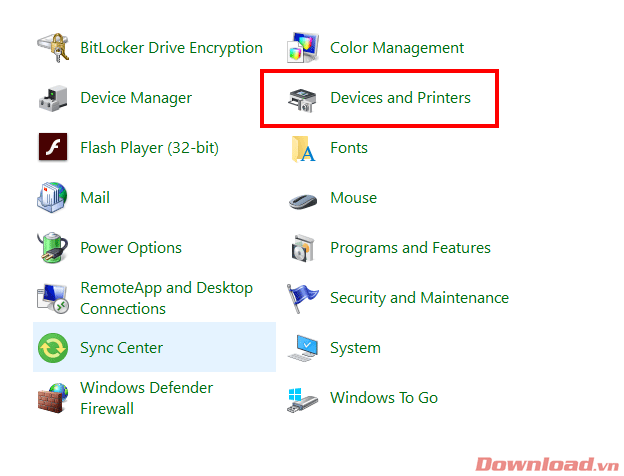Open the Security and Maintenance link
624x476 pixels.
click(x=419, y=298)
